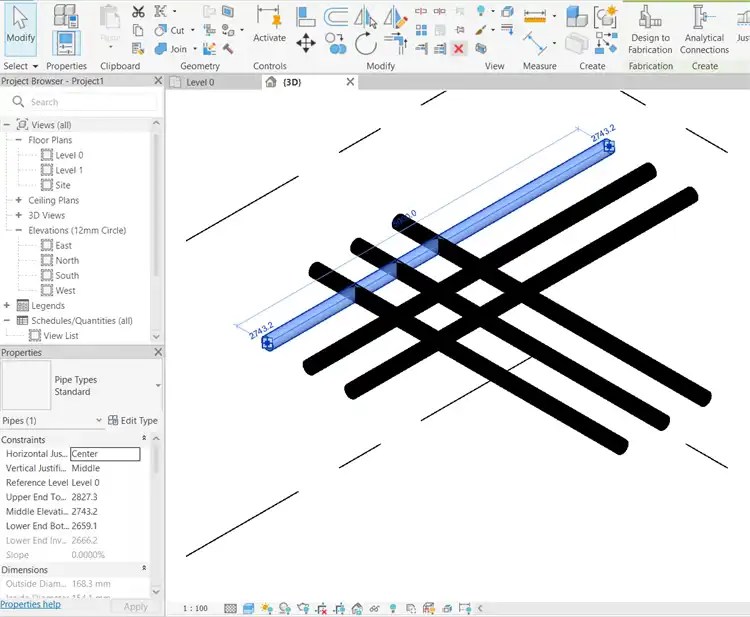The height and width of the screenshot is (617, 750).
Task: Click the Override paintbrush icon in View panel
Action: point(481,30)
